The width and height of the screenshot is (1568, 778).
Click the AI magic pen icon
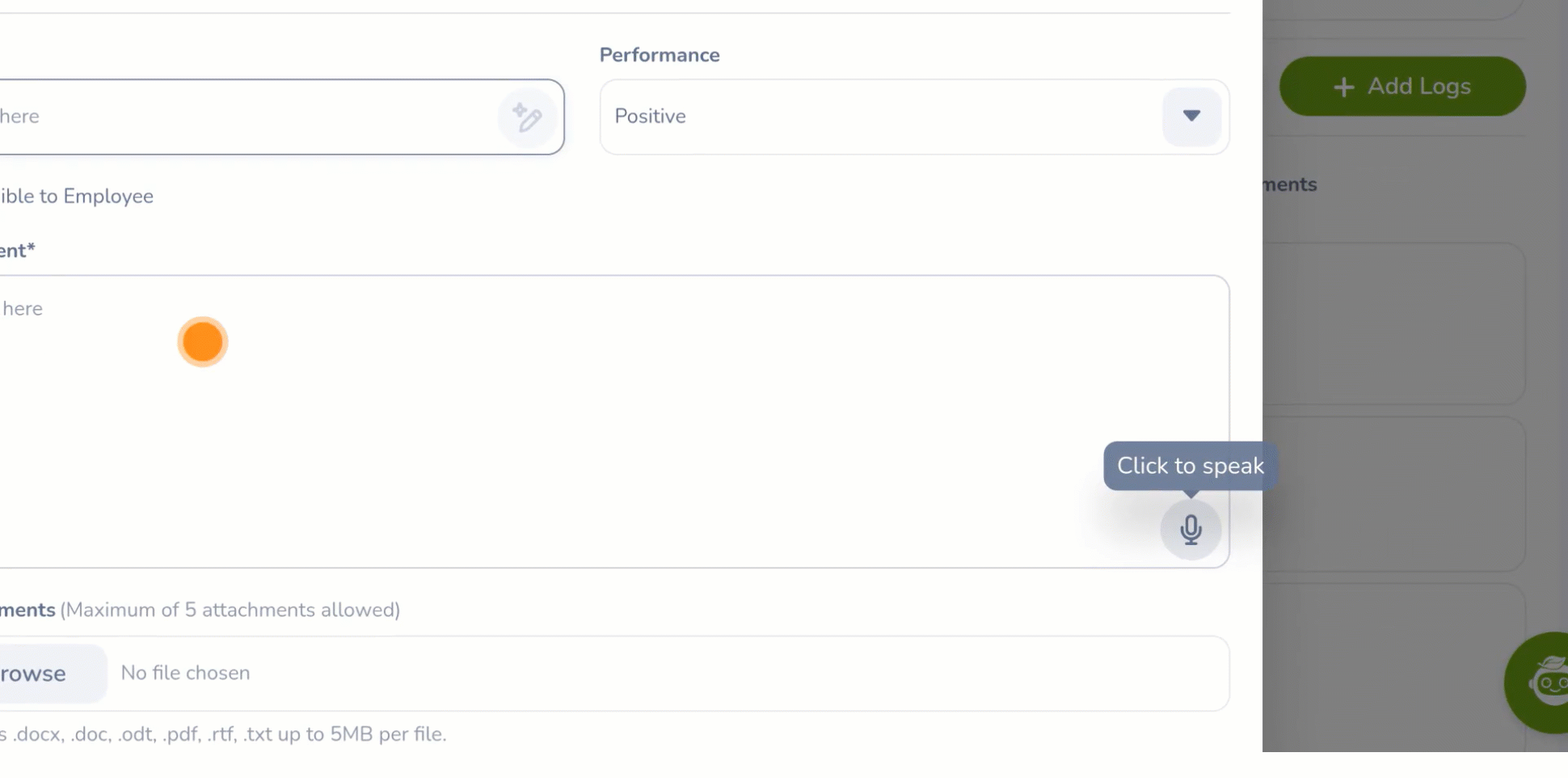click(527, 117)
